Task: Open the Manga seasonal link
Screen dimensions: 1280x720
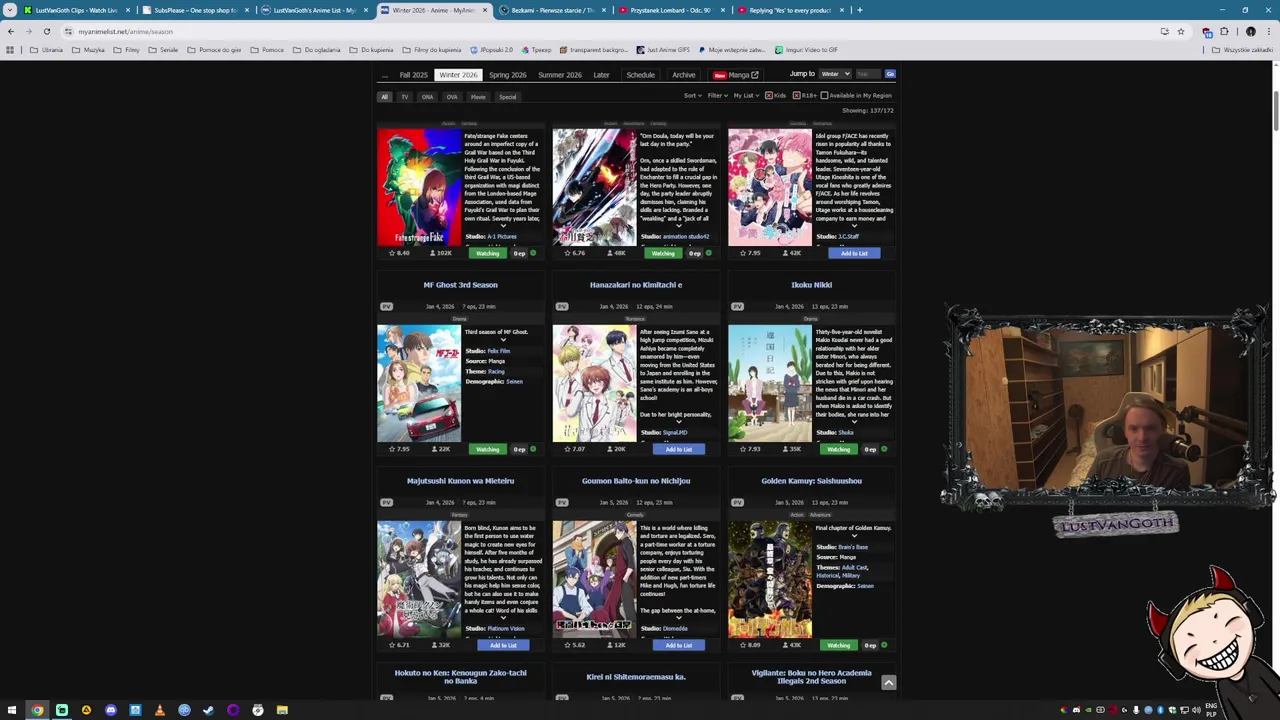Action: click(736, 75)
